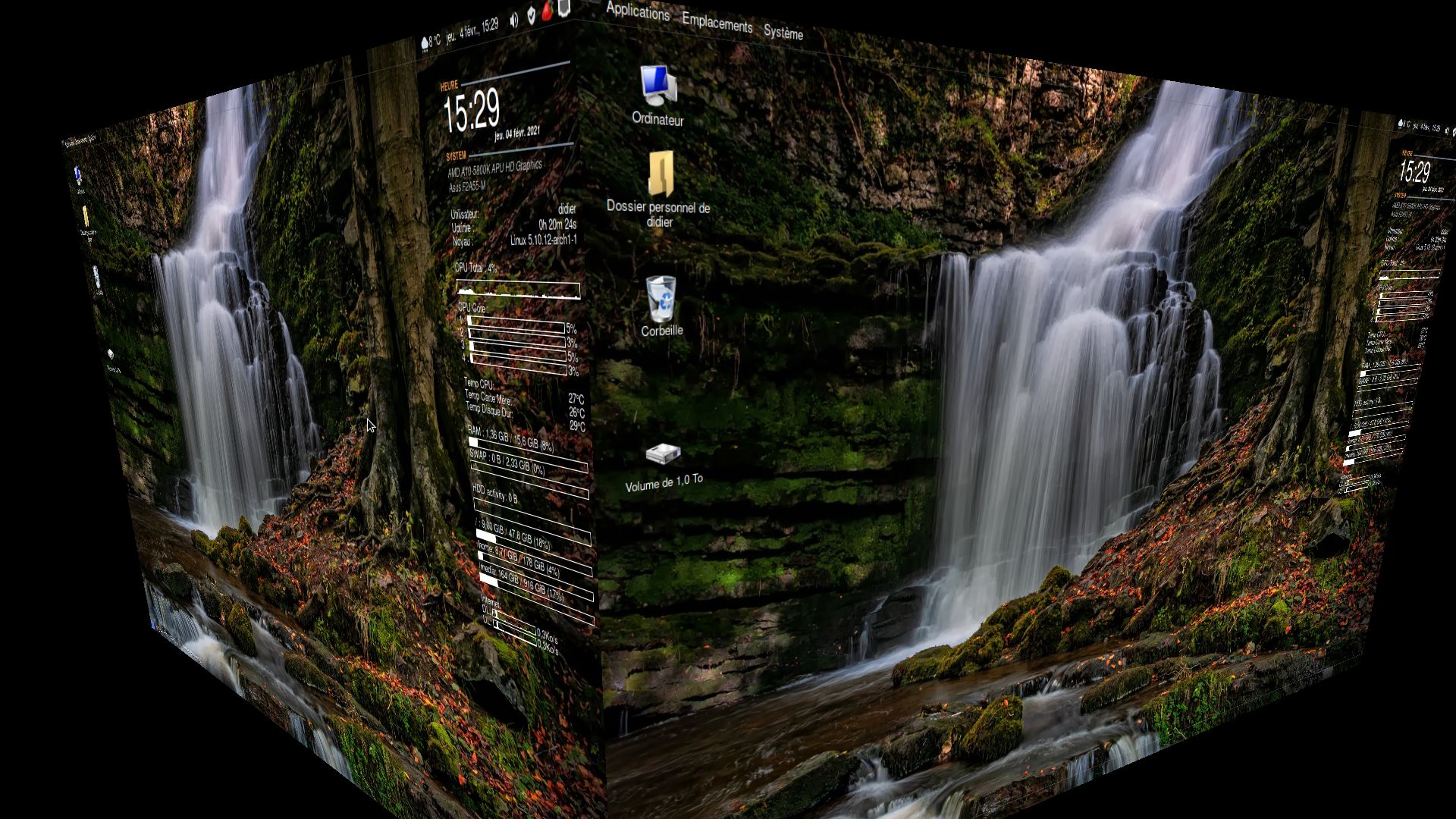Open the Emplacements menu
The height and width of the screenshot is (819, 1456).
717,23
